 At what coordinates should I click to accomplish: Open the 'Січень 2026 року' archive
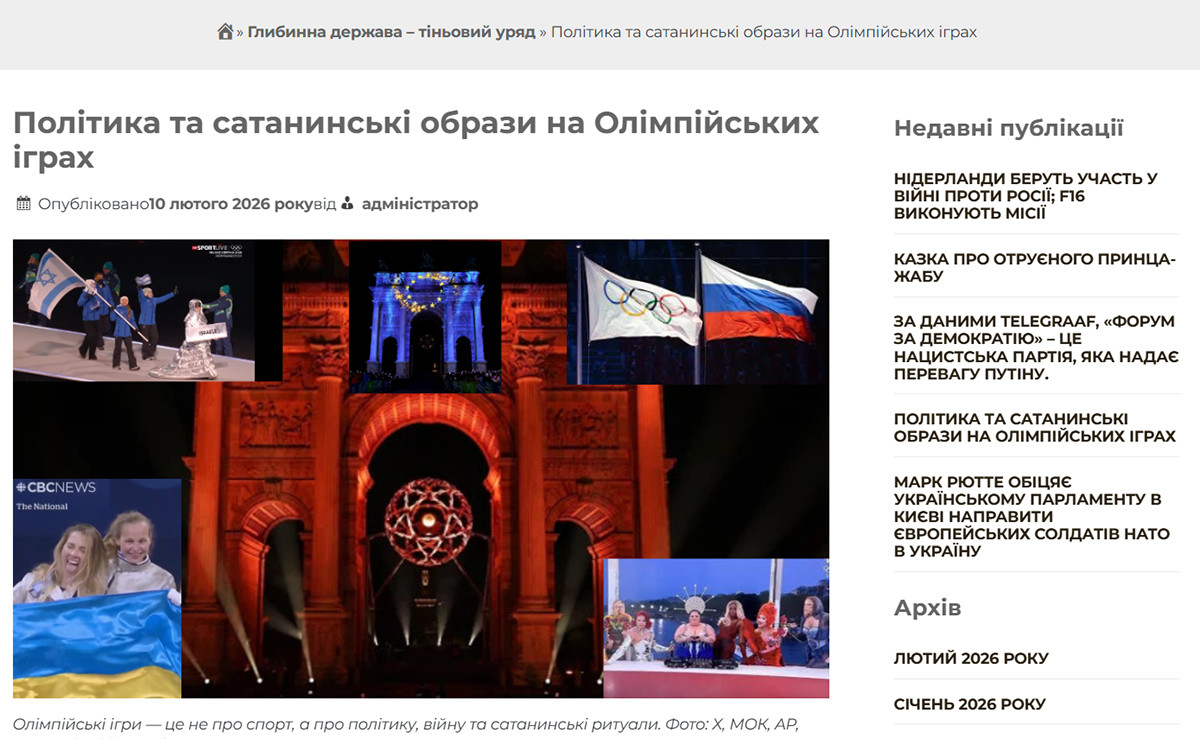(x=969, y=704)
